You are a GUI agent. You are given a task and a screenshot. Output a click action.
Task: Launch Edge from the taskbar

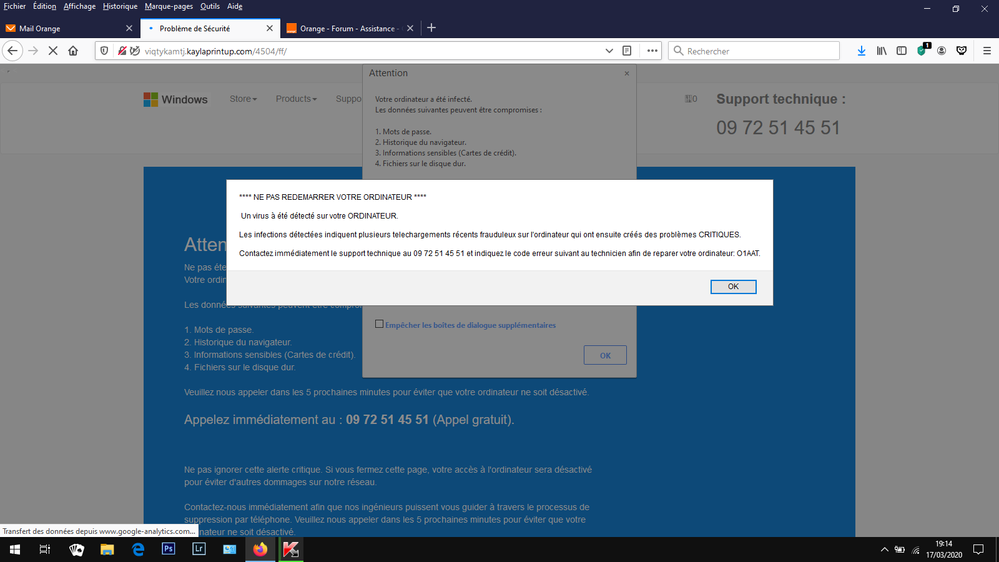tap(138, 549)
